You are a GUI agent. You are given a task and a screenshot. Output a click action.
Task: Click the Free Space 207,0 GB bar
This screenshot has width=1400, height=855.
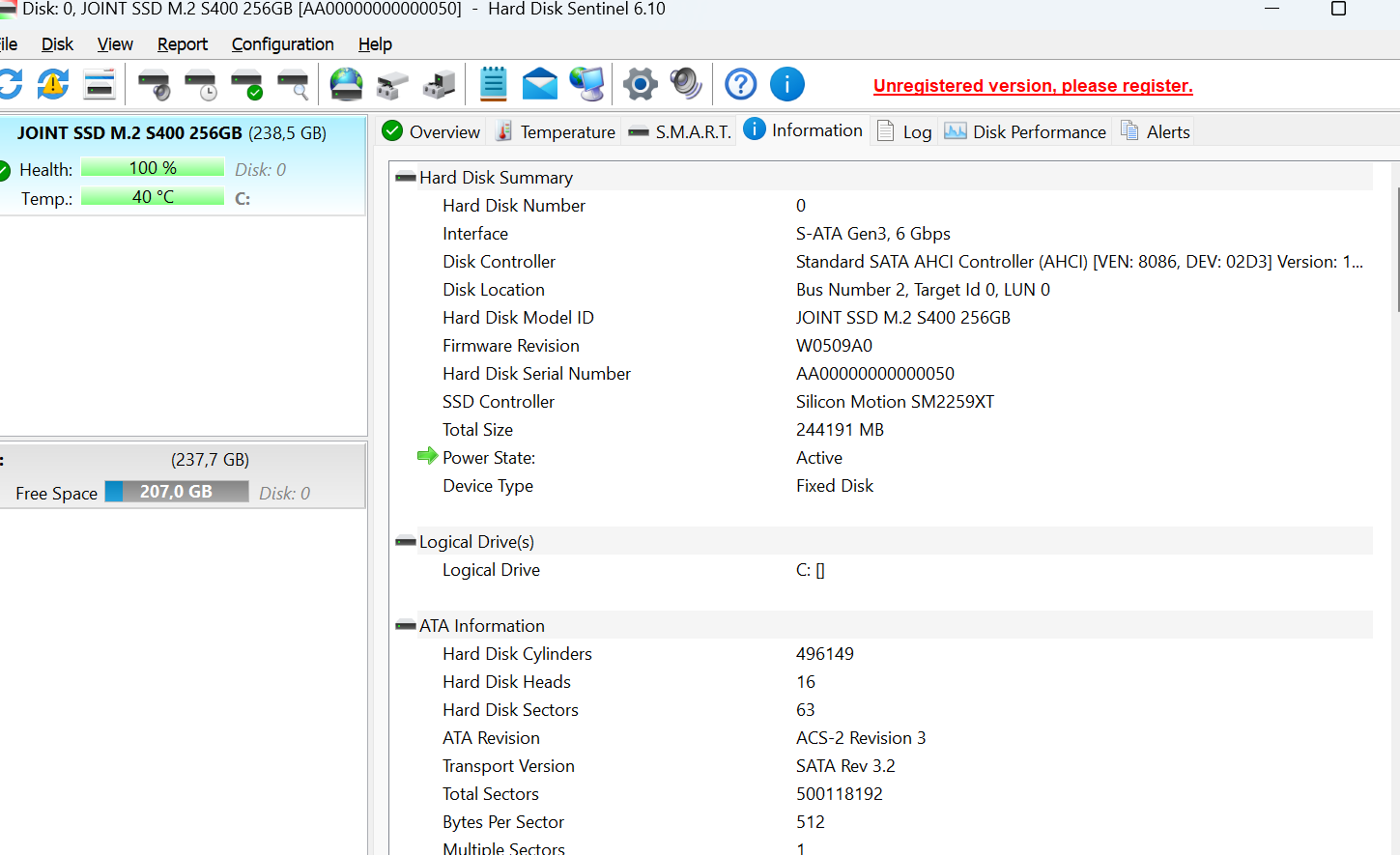tap(177, 492)
